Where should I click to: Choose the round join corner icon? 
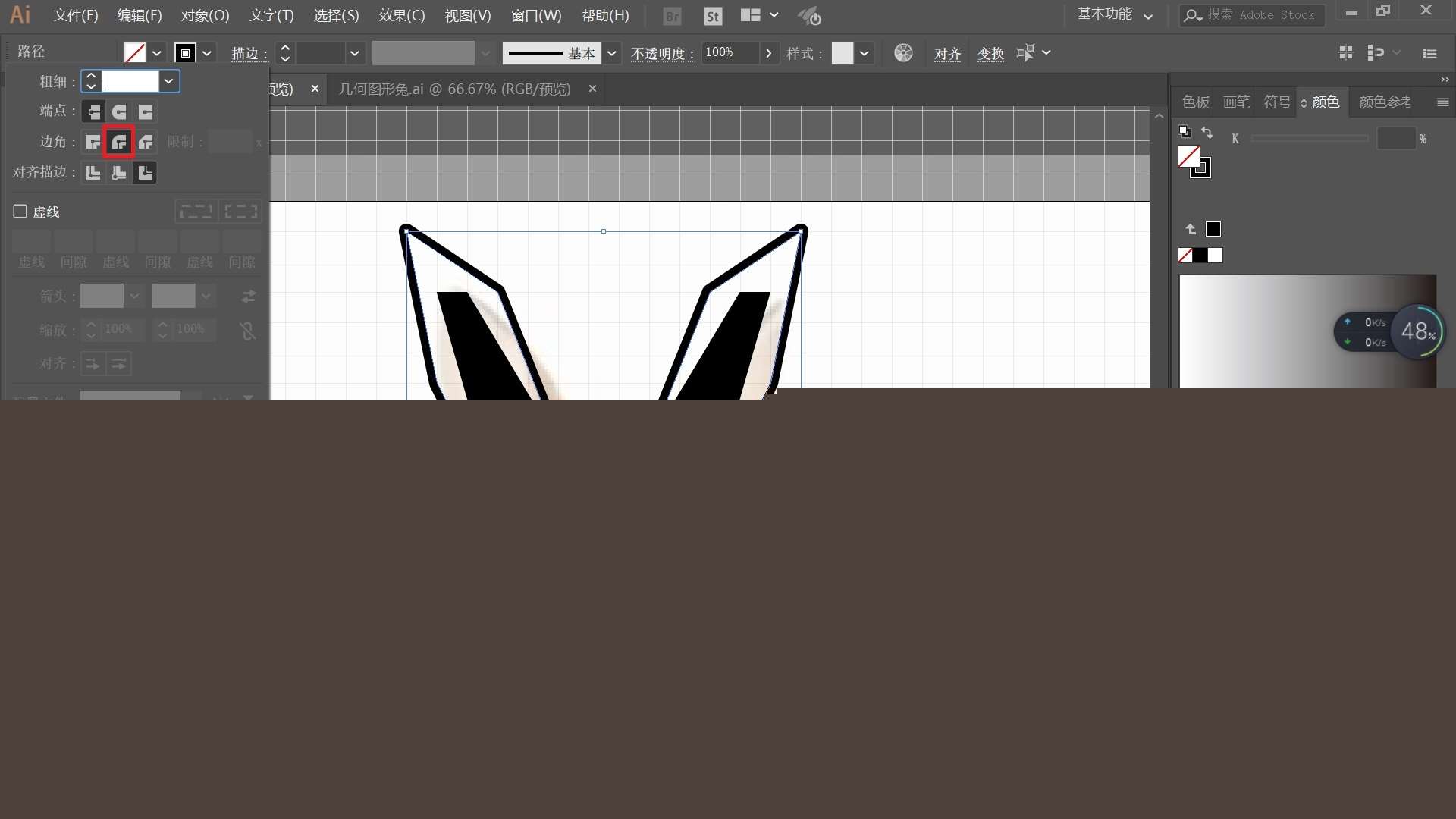coord(119,142)
